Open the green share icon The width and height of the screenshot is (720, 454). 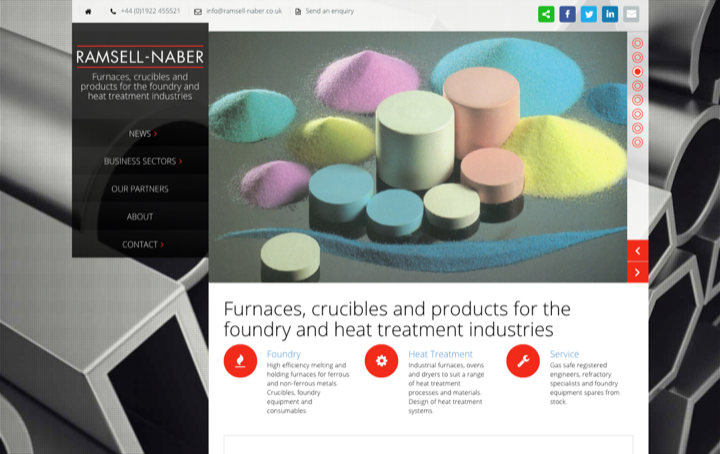tap(546, 14)
